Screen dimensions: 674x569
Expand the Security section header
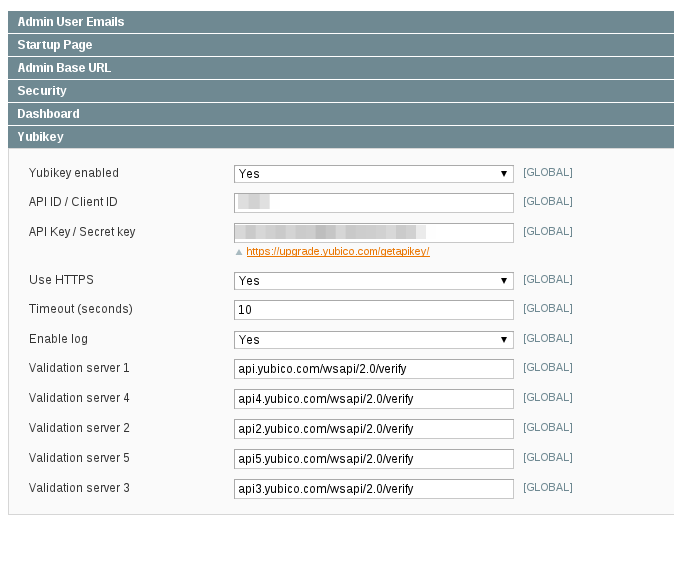pos(42,91)
